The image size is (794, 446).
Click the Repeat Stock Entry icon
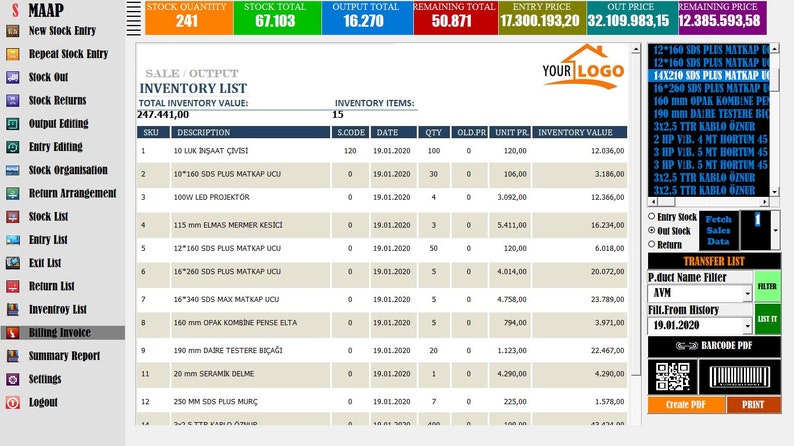(x=13, y=54)
